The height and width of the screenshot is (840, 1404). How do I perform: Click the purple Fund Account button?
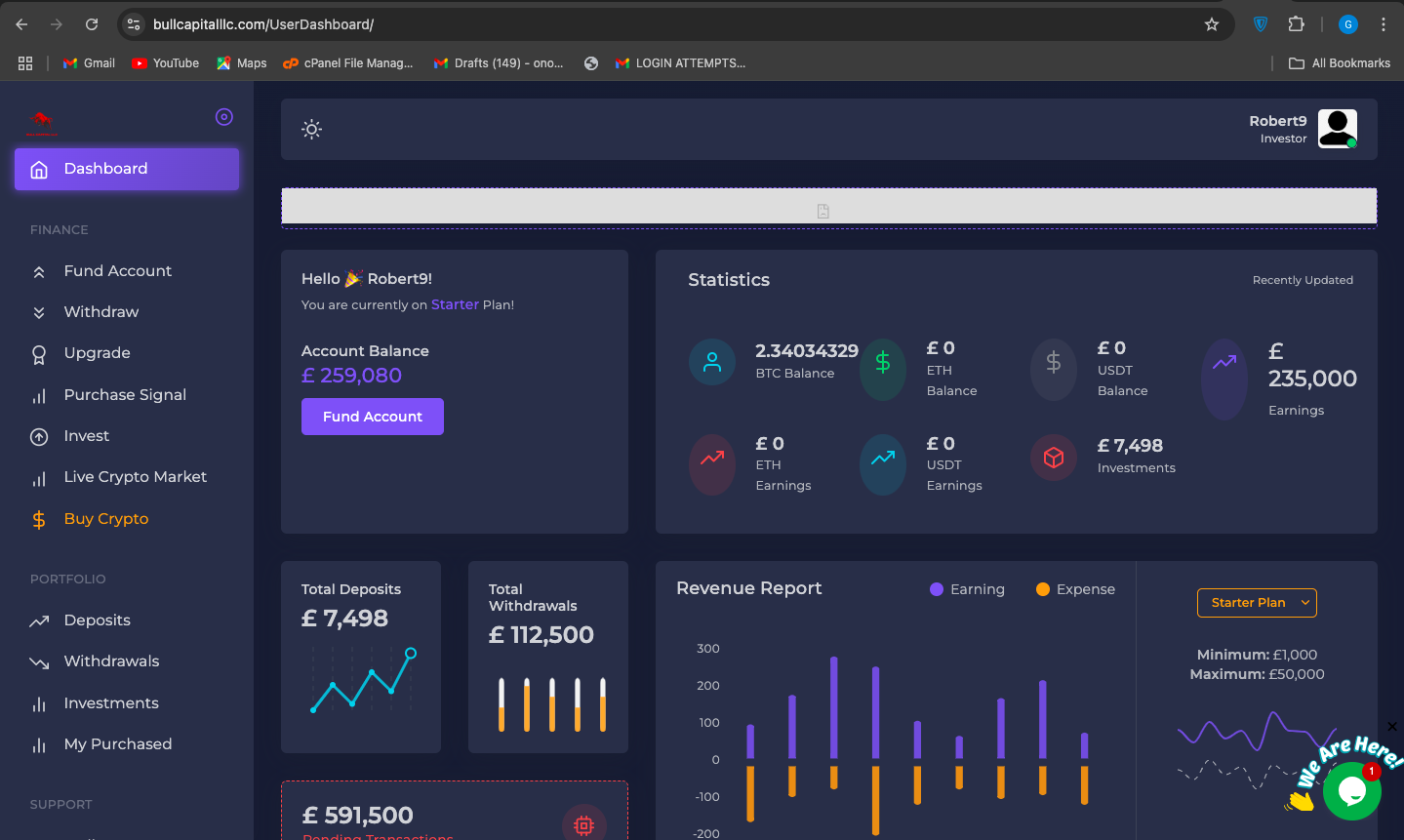(x=373, y=417)
